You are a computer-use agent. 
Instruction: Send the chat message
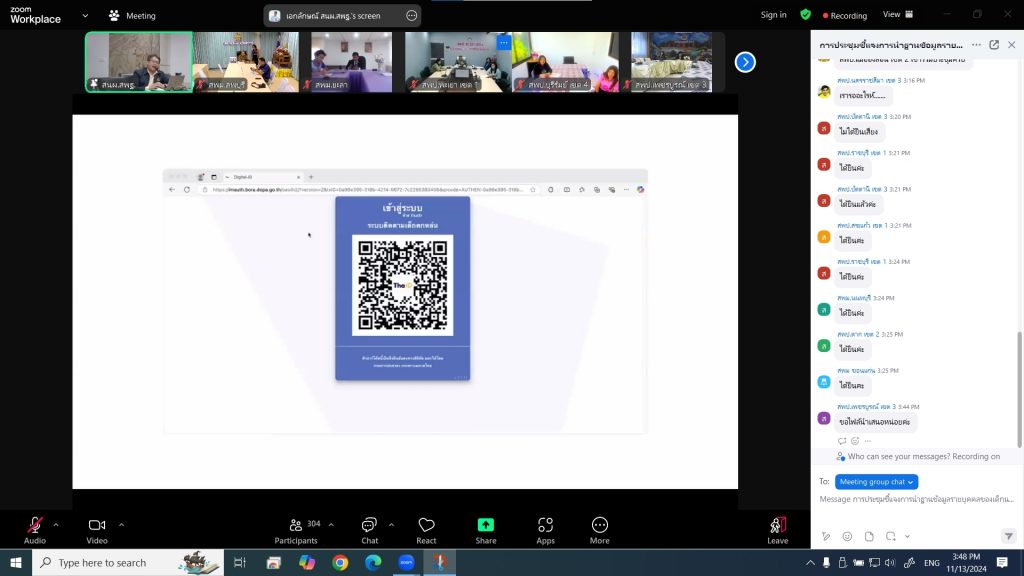1008,537
